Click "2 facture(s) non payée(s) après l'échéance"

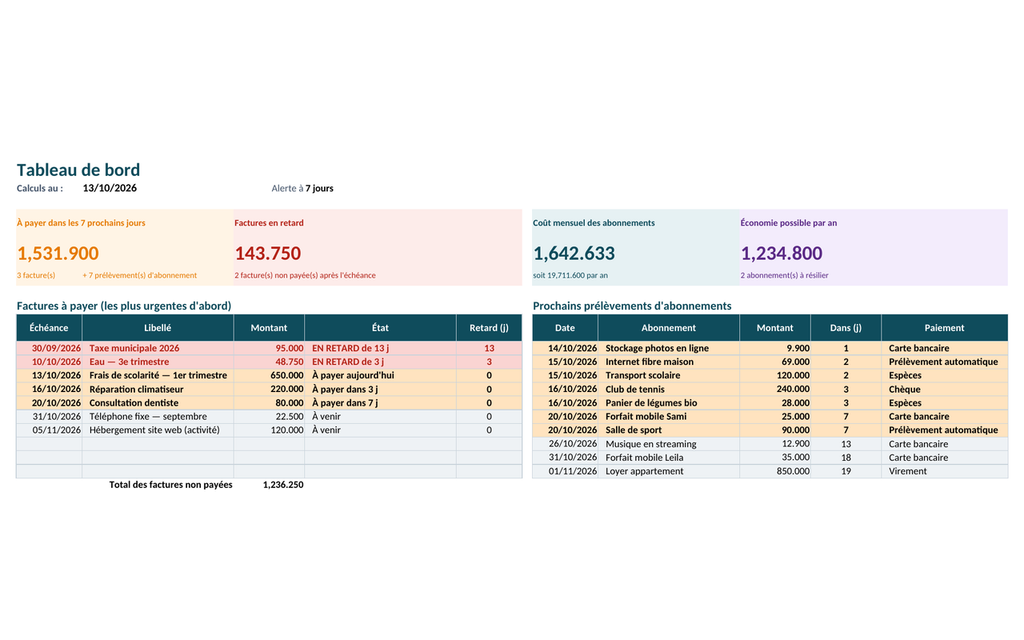(x=305, y=275)
